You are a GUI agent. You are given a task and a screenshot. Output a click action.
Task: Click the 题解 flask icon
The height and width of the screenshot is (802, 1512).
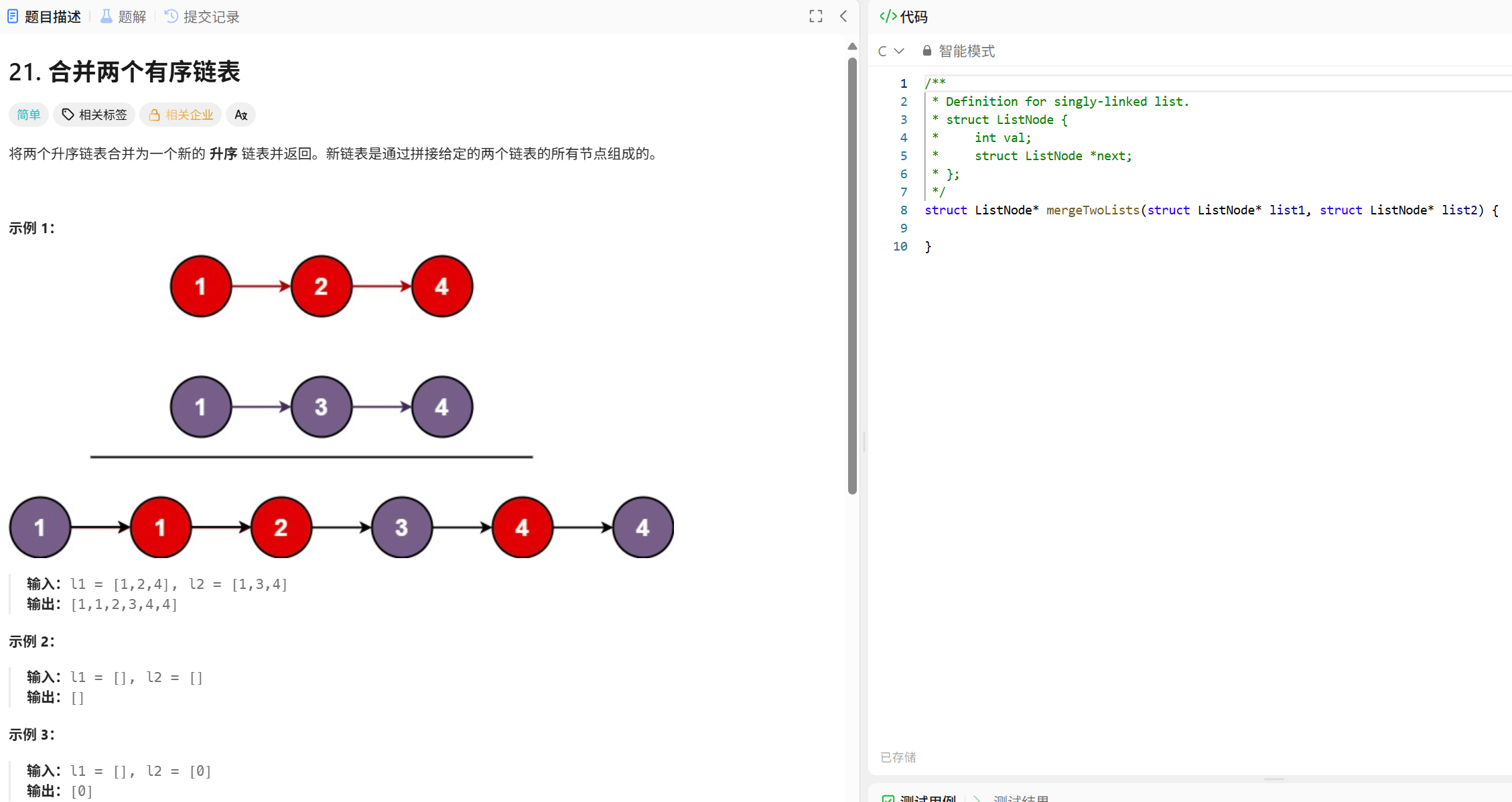point(107,17)
